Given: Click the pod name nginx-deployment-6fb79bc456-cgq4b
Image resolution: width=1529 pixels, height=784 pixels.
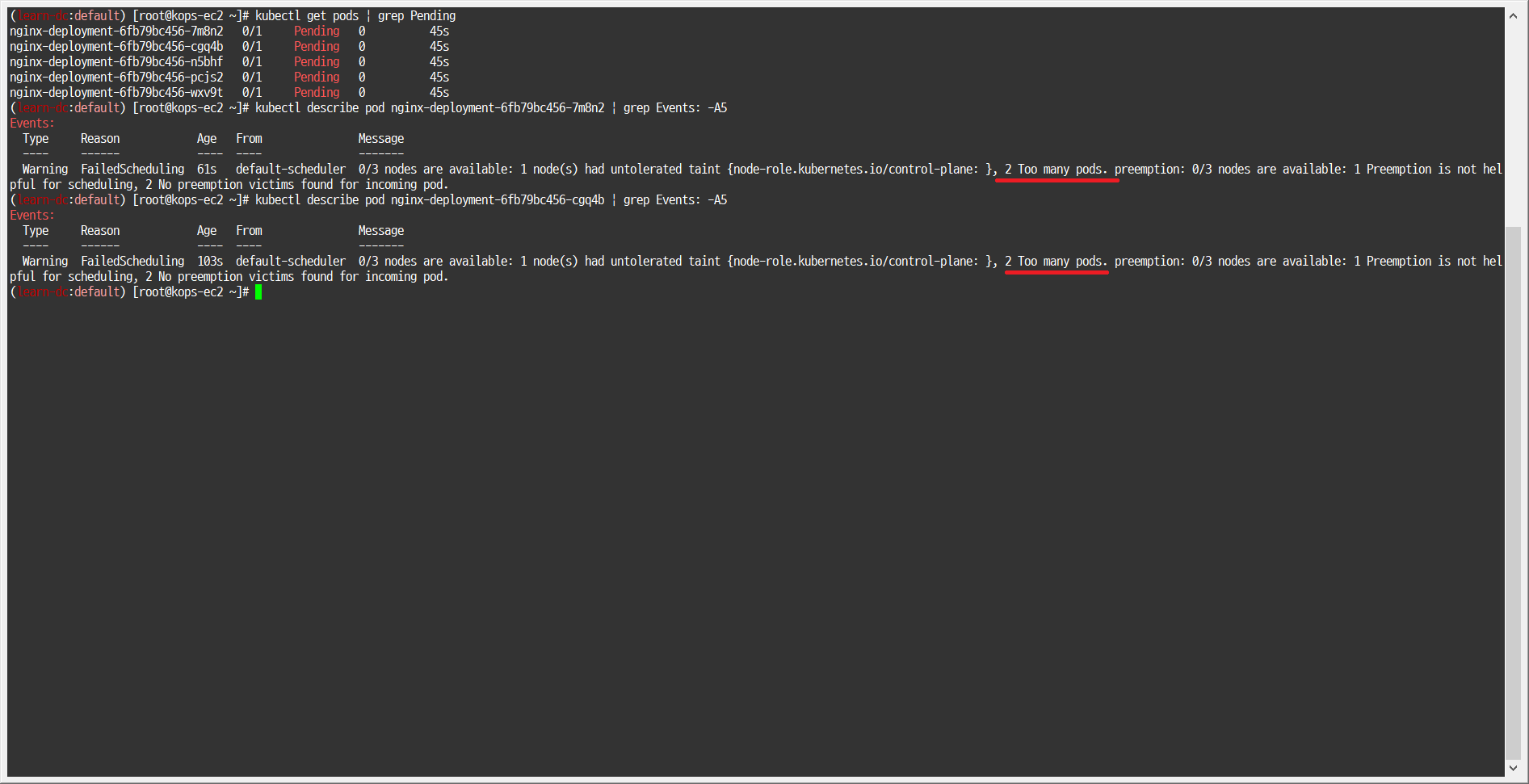Looking at the screenshot, I should point(116,46).
